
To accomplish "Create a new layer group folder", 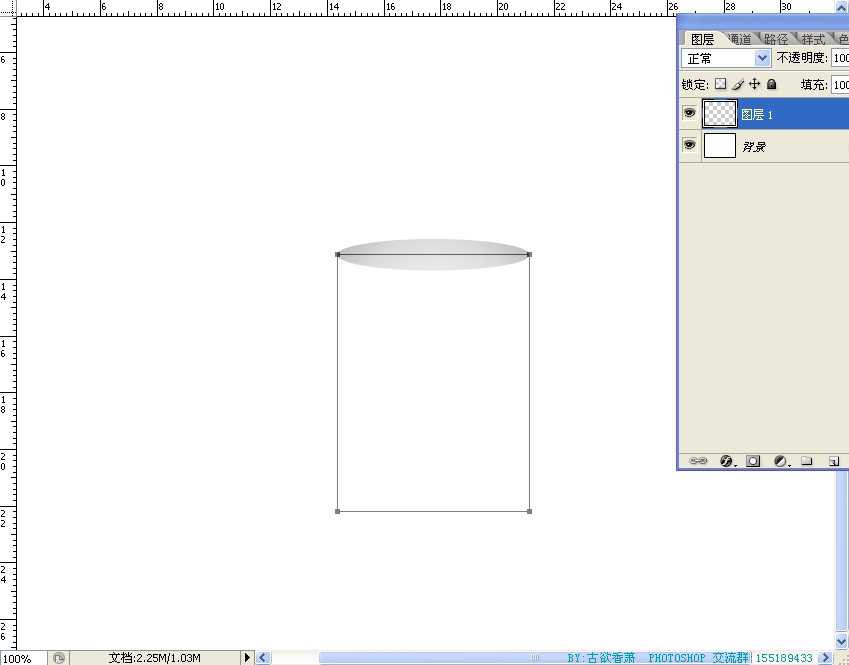I will (806, 461).
